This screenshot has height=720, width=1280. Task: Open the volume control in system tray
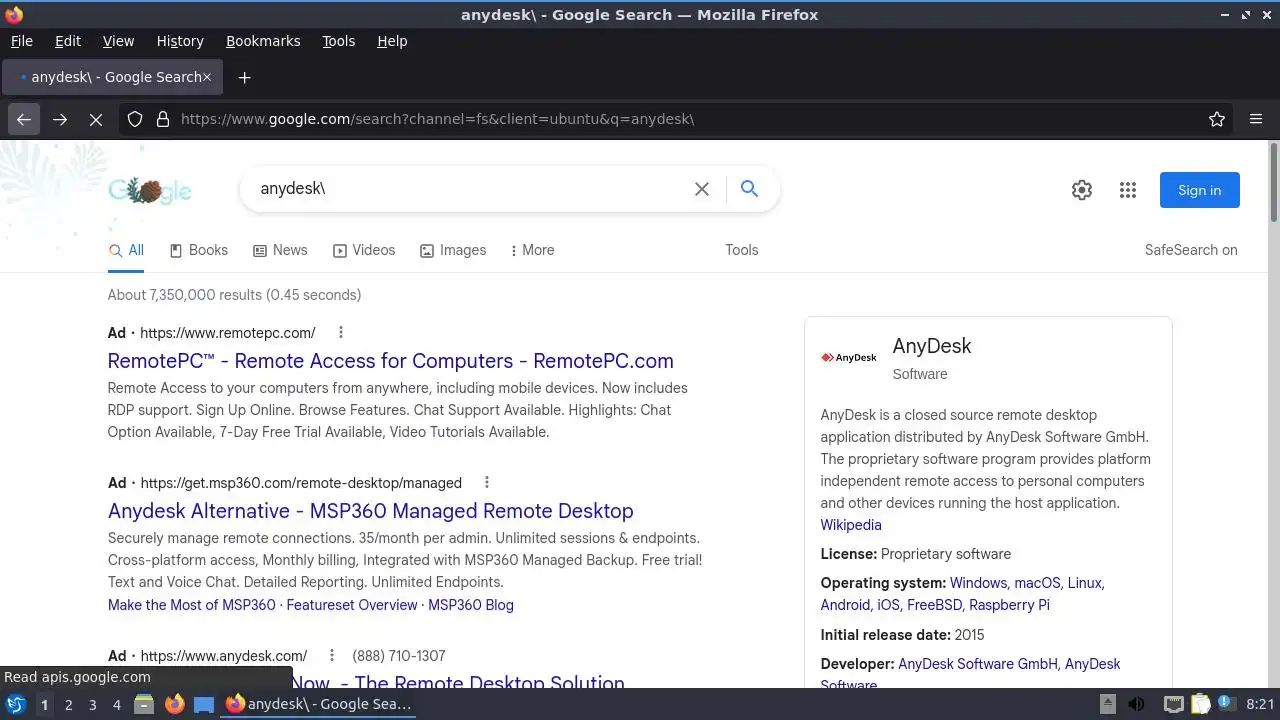(1136, 704)
